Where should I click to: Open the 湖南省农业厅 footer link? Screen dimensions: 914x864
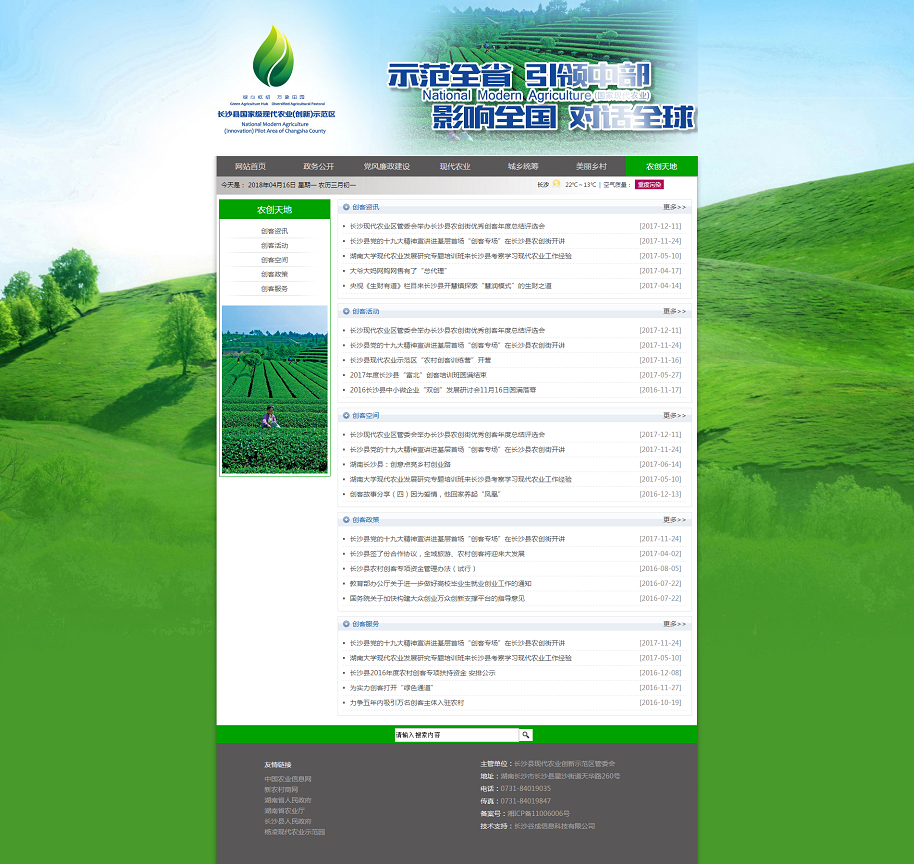284,810
